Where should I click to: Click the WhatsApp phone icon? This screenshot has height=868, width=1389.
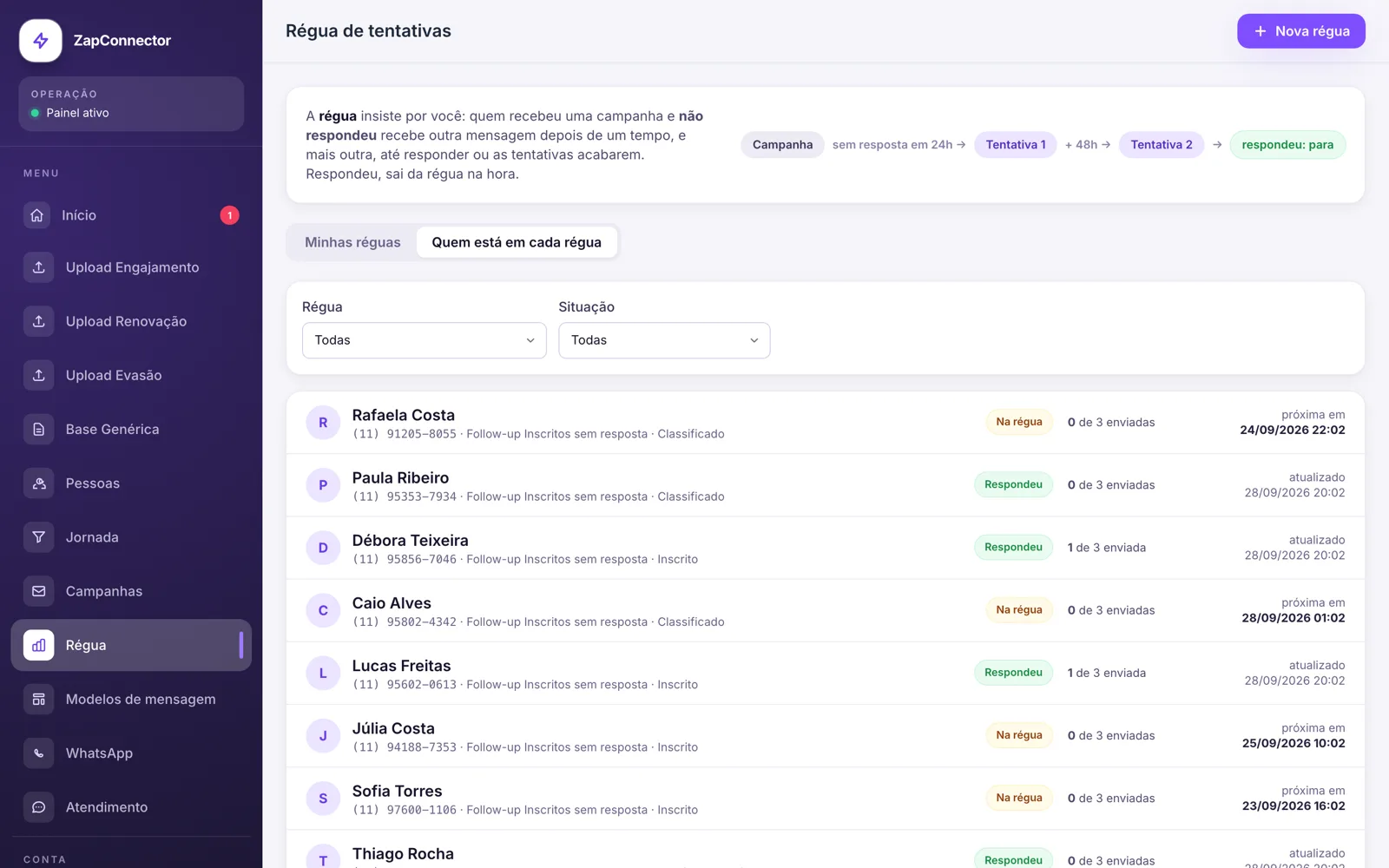pyautogui.click(x=39, y=753)
